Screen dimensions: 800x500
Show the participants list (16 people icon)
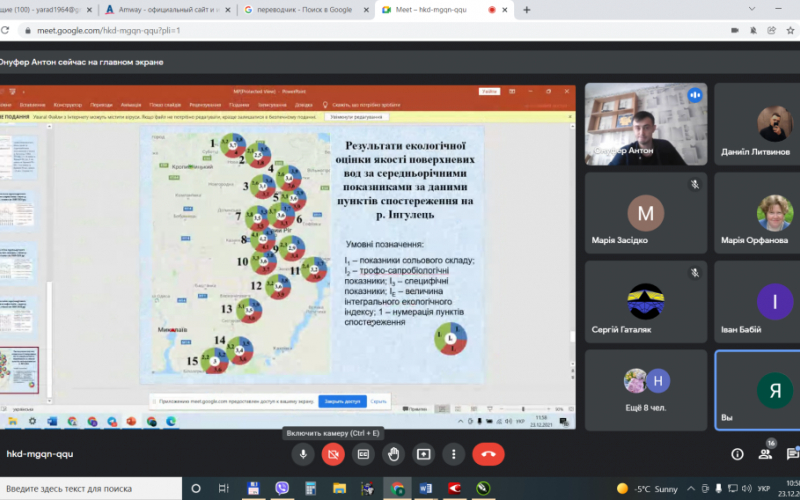tap(765, 454)
